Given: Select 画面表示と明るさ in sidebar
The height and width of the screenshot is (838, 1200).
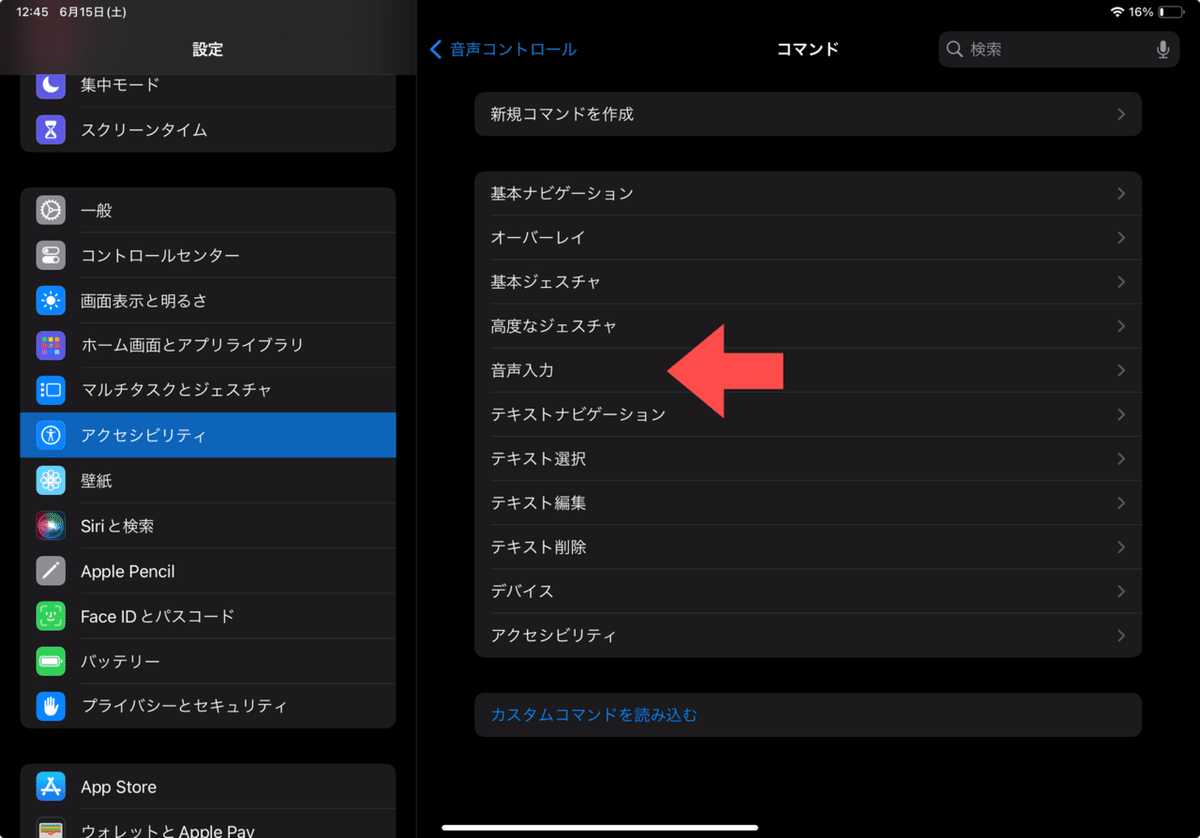Looking at the screenshot, I should (x=208, y=300).
